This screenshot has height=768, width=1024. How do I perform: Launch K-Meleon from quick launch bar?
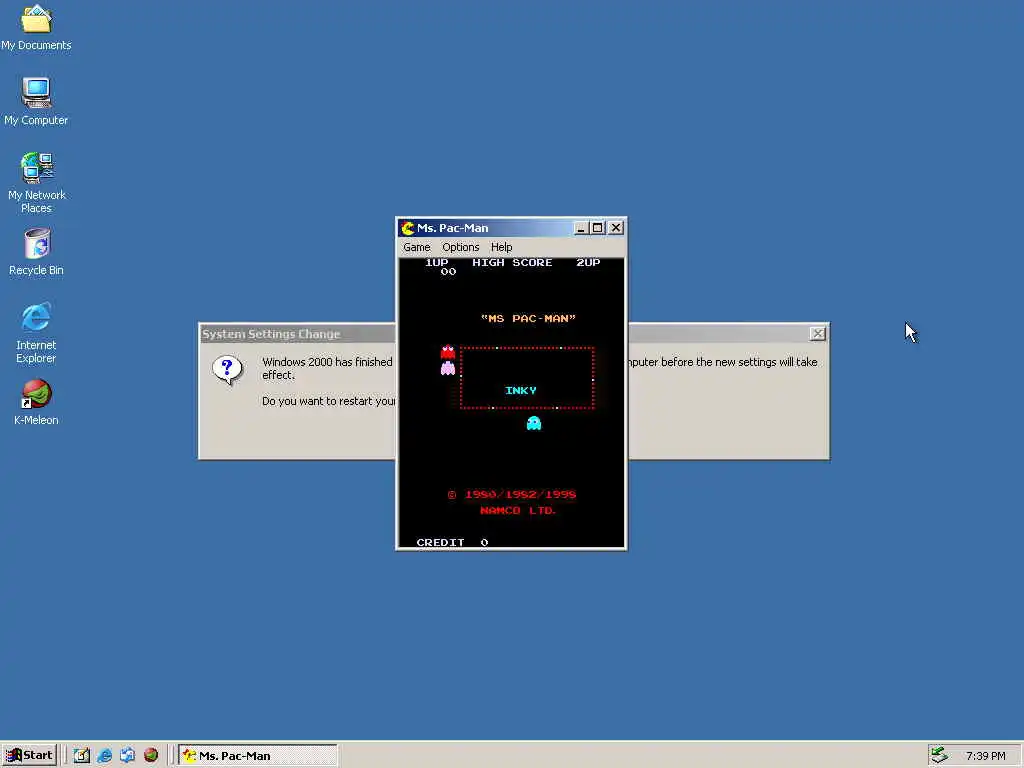151,756
